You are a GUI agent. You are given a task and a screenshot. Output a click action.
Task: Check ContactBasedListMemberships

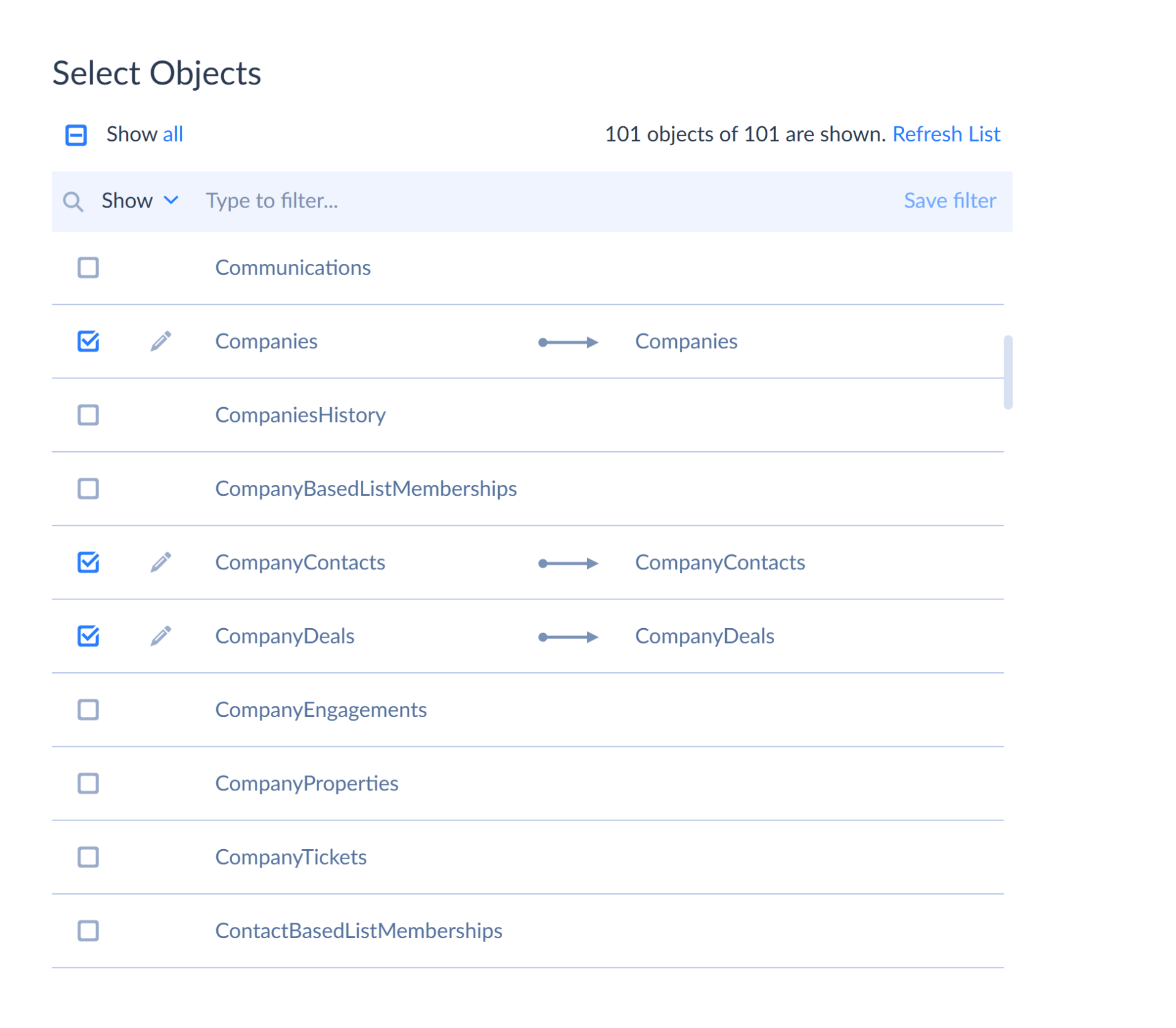[88, 931]
